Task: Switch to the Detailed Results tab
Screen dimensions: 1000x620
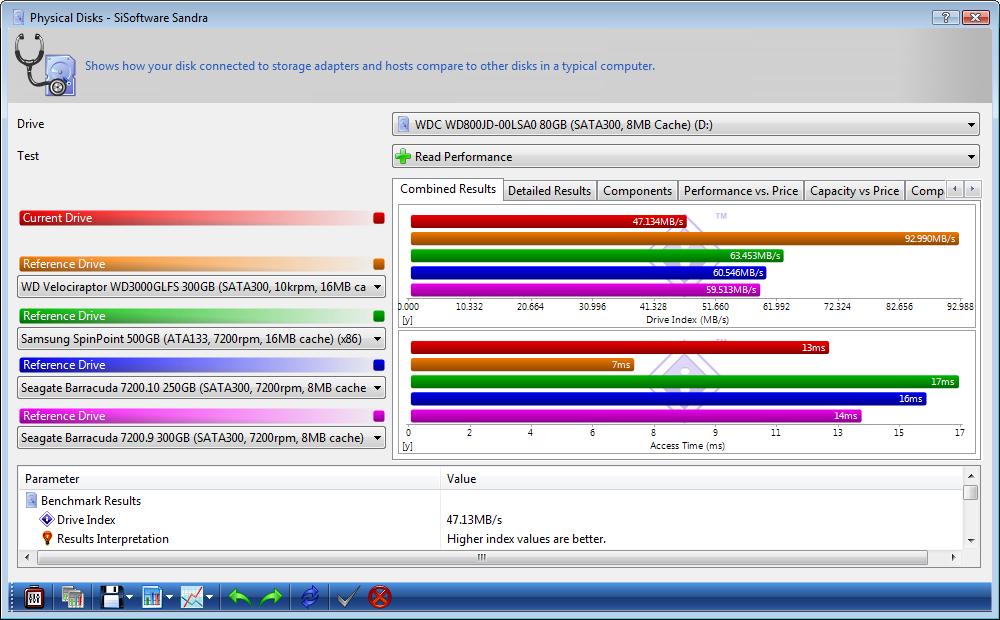Action: coord(549,191)
